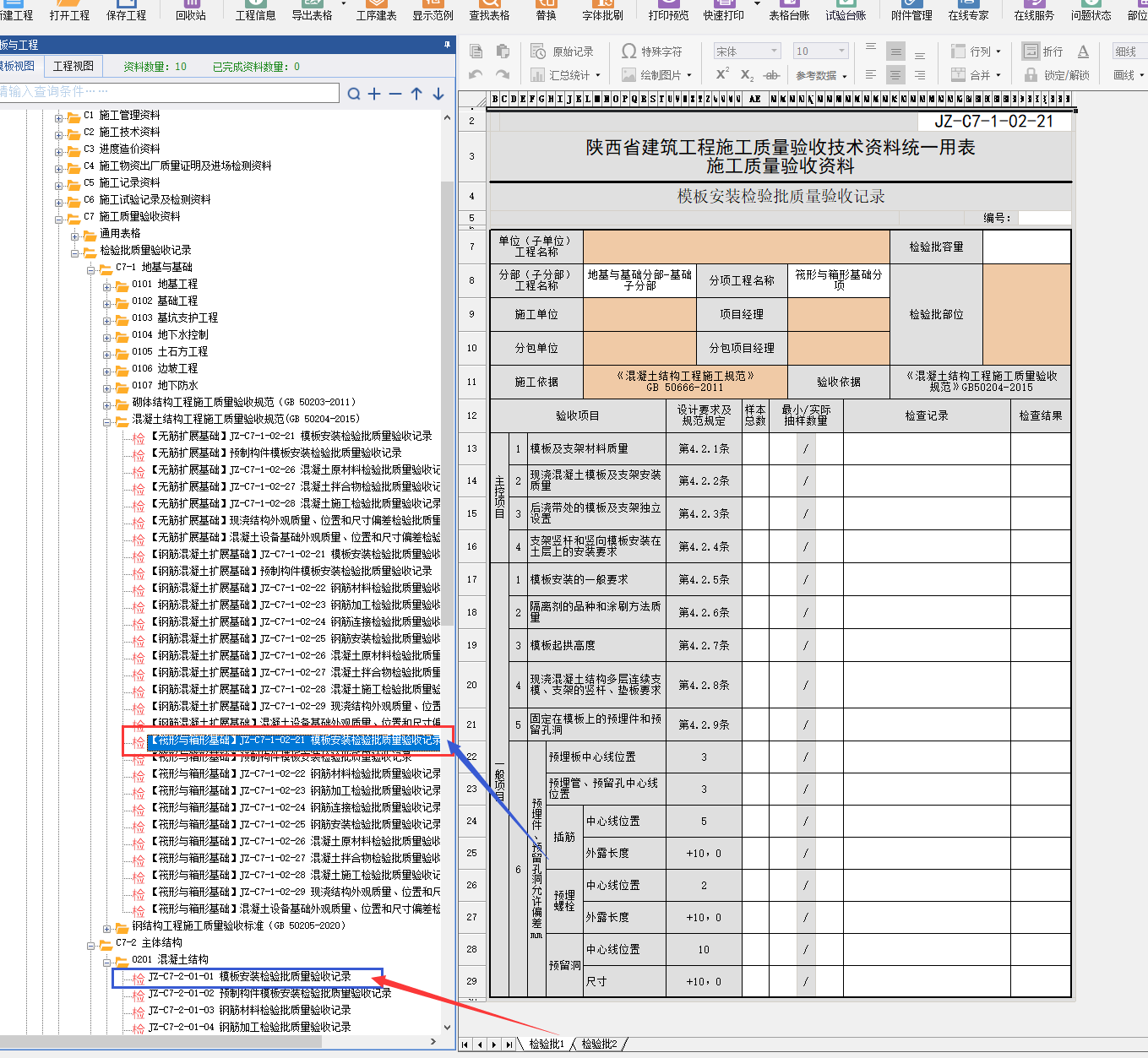The width and height of the screenshot is (1148, 1058).
Task: Select tree item JZ-C7-2-01-01 模板安装检验批质量验收记录
Action: tap(249, 976)
